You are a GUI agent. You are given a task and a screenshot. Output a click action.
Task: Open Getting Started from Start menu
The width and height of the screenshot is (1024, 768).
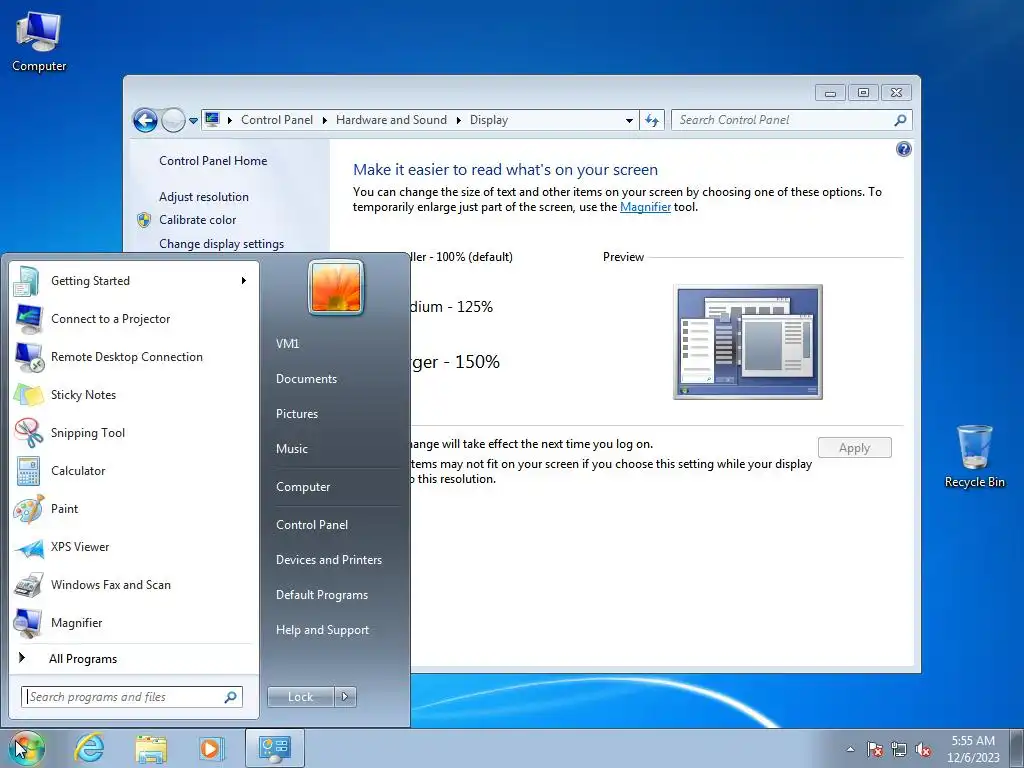(x=134, y=281)
